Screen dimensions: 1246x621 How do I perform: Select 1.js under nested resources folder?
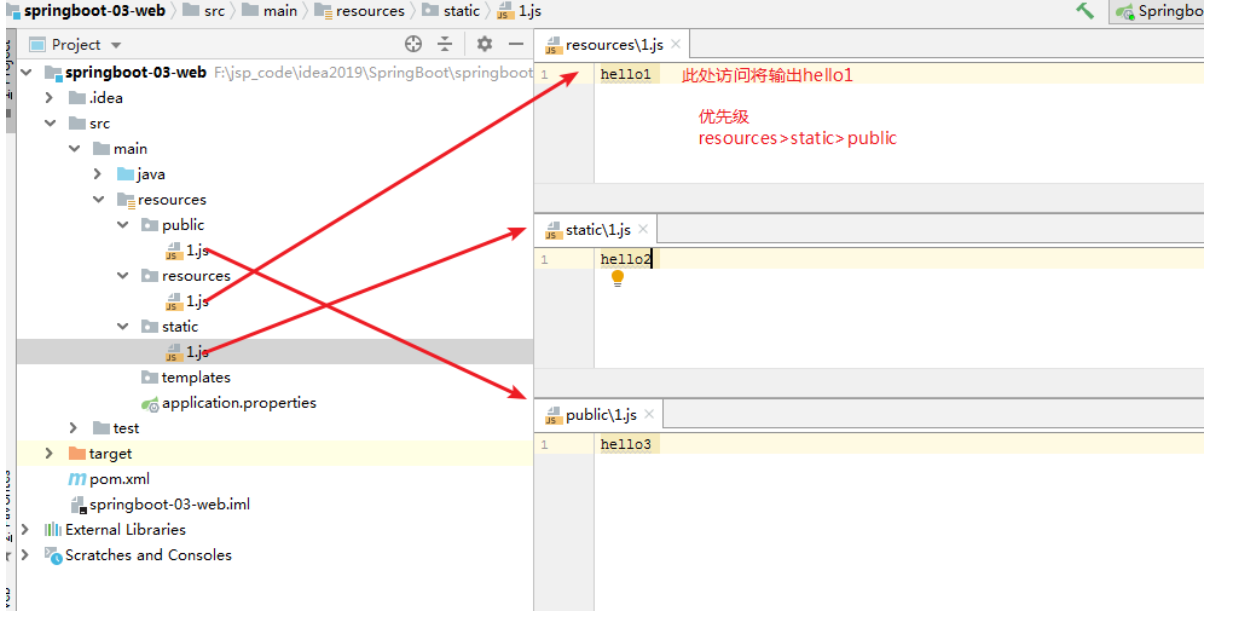[187, 301]
